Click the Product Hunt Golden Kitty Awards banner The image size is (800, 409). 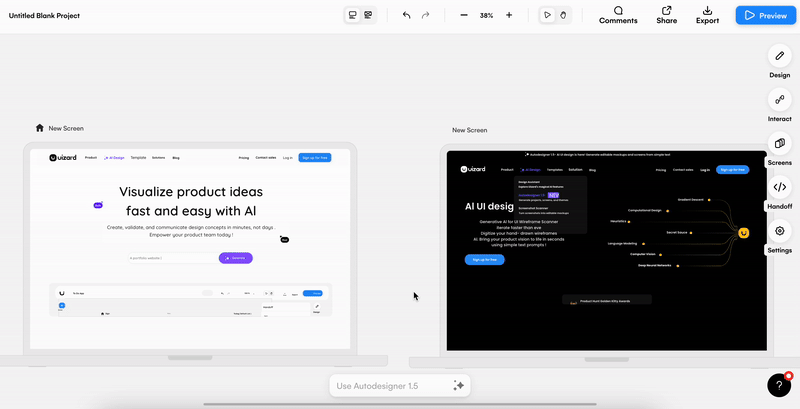click(607, 300)
